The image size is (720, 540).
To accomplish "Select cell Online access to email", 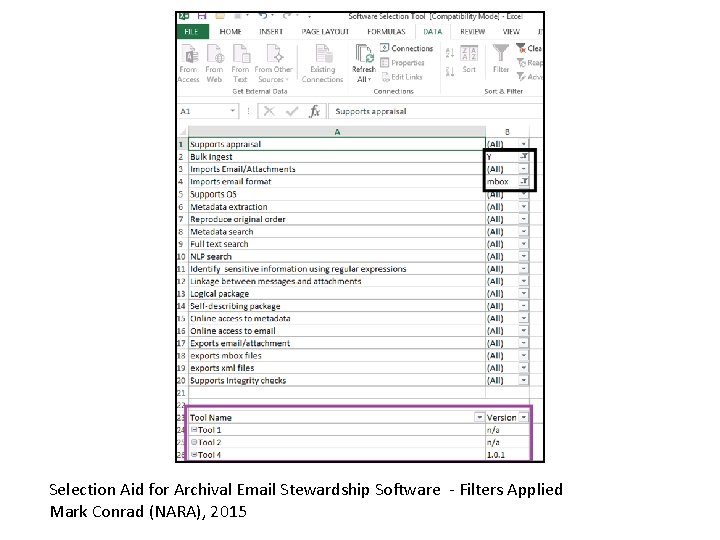I will point(337,331).
